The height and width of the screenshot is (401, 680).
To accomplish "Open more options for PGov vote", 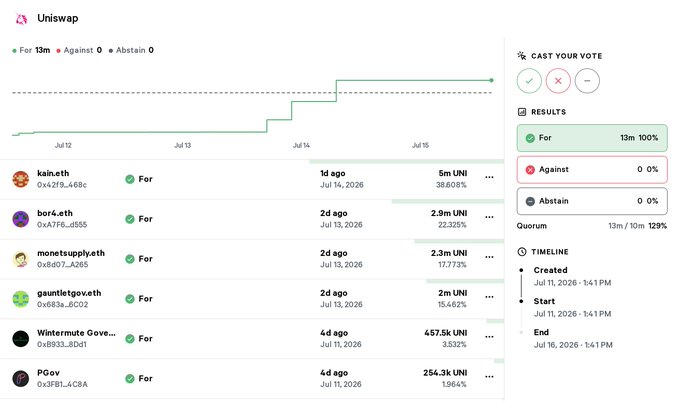I will tap(489, 376).
